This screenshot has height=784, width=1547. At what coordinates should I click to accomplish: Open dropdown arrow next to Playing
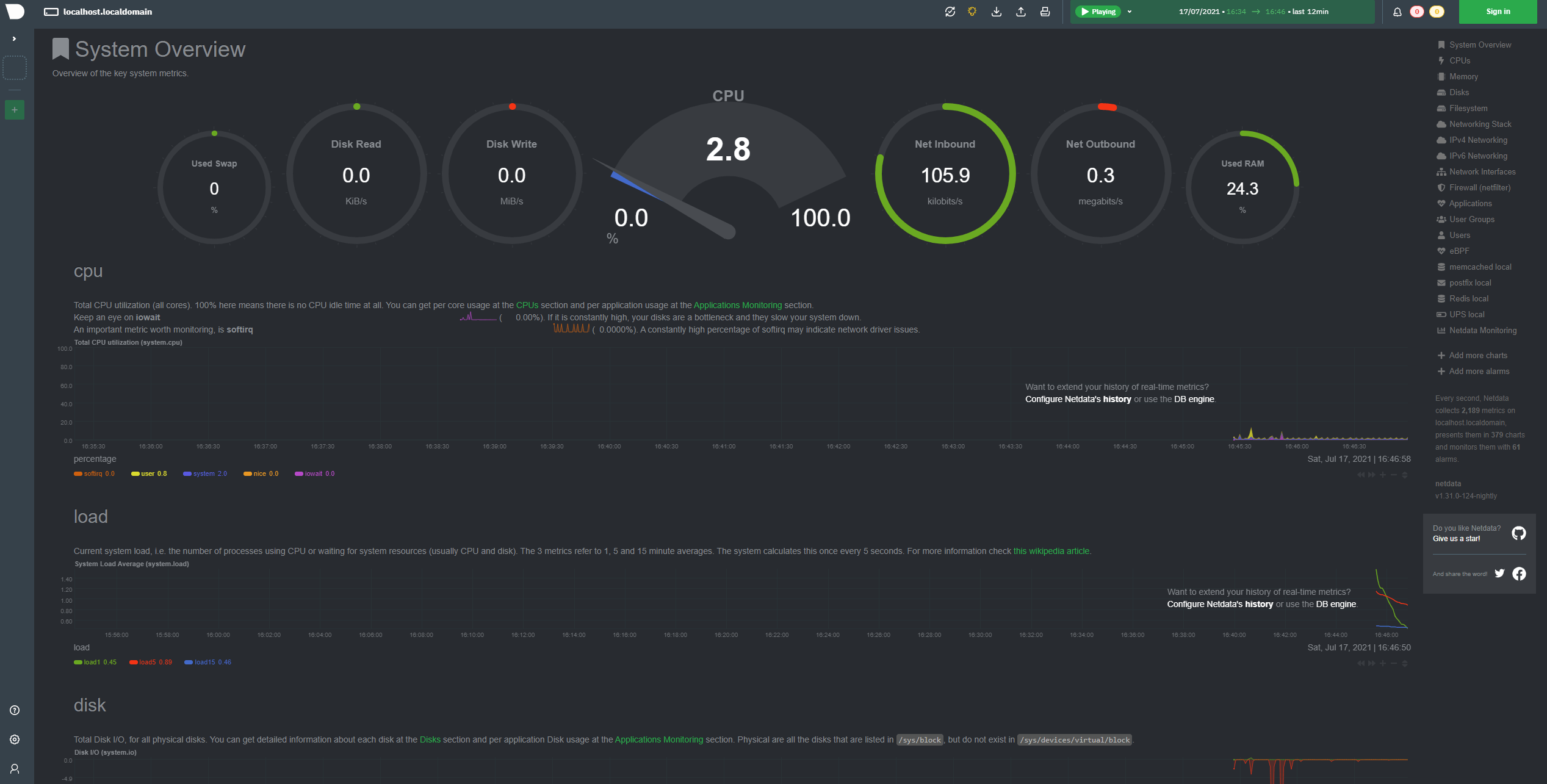[1130, 12]
